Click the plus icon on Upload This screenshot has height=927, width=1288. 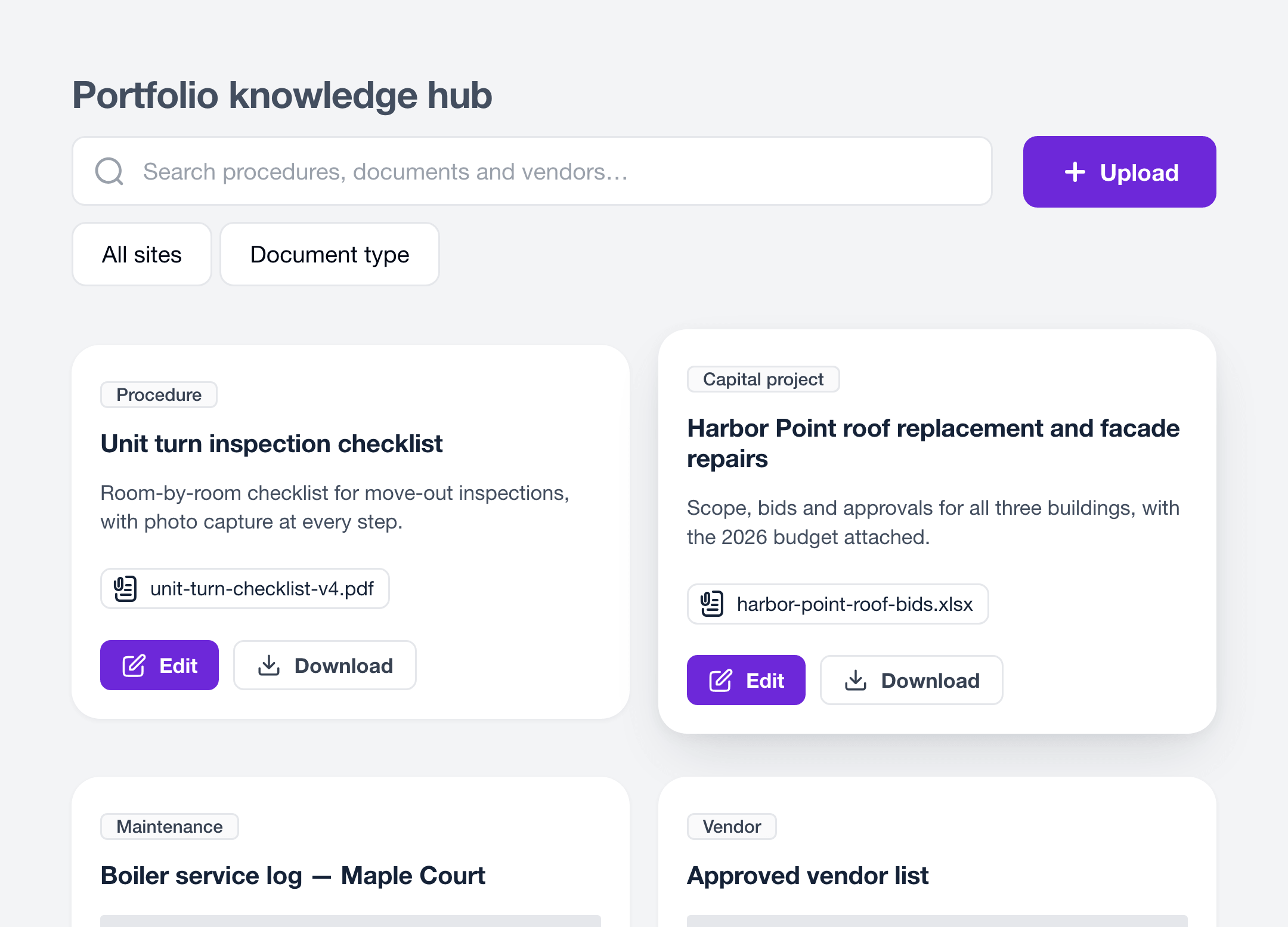click(1075, 172)
